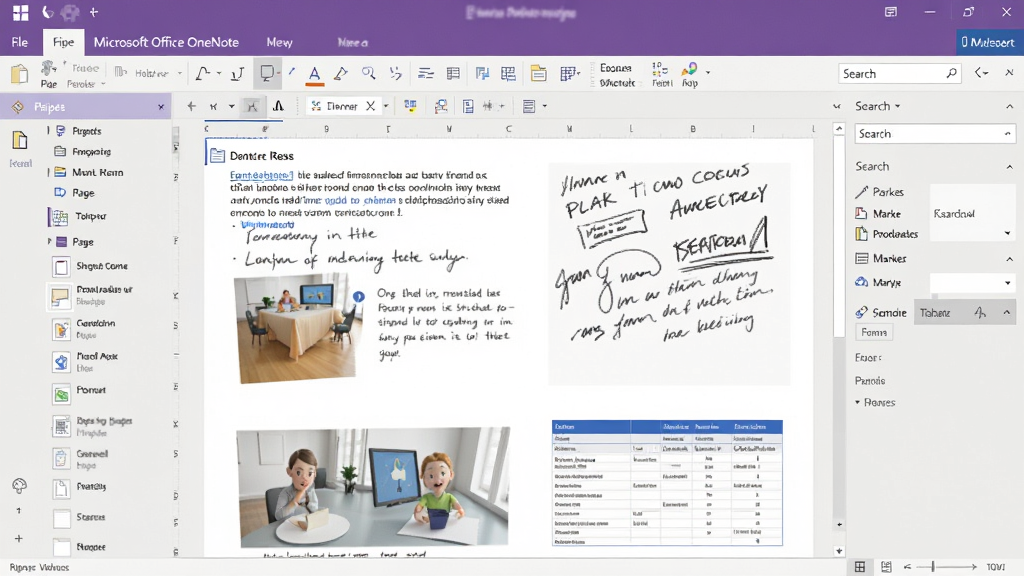The width and height of the screenshot is (1024, 576).
Task: Select the font color A icon
Action: click(315, 74)
